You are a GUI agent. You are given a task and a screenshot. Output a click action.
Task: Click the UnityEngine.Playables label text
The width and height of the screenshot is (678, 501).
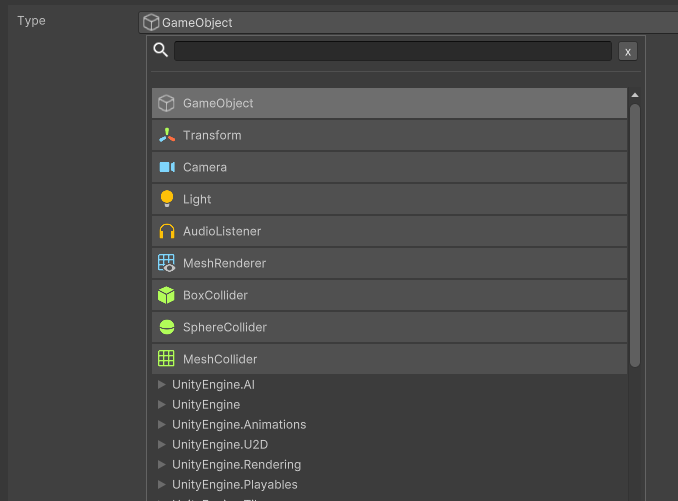[235, 485]
